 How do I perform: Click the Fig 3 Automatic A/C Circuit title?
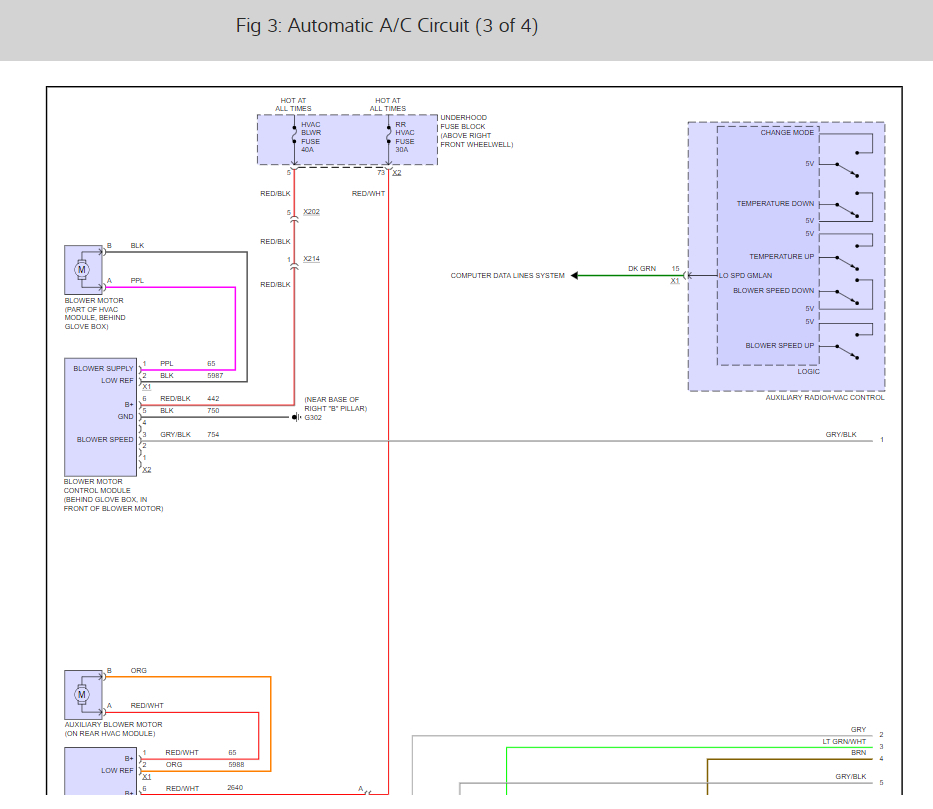[x=386, y=26]
